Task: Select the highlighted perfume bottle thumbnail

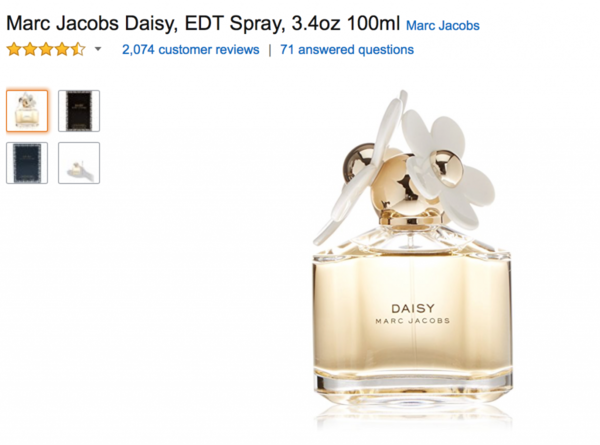Action: pyautogui.click(x=27, y=111)
